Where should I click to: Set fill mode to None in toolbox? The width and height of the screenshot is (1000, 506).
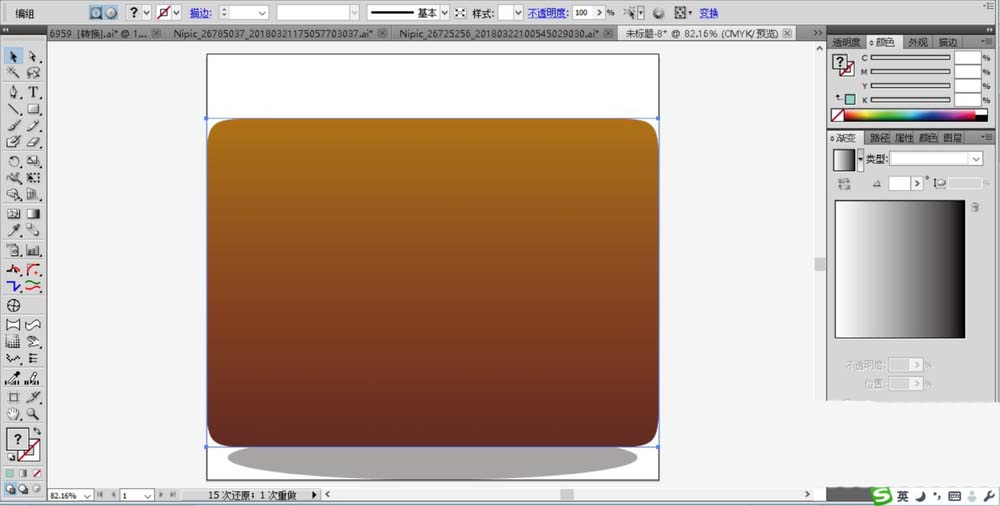[x=37, y=473]
